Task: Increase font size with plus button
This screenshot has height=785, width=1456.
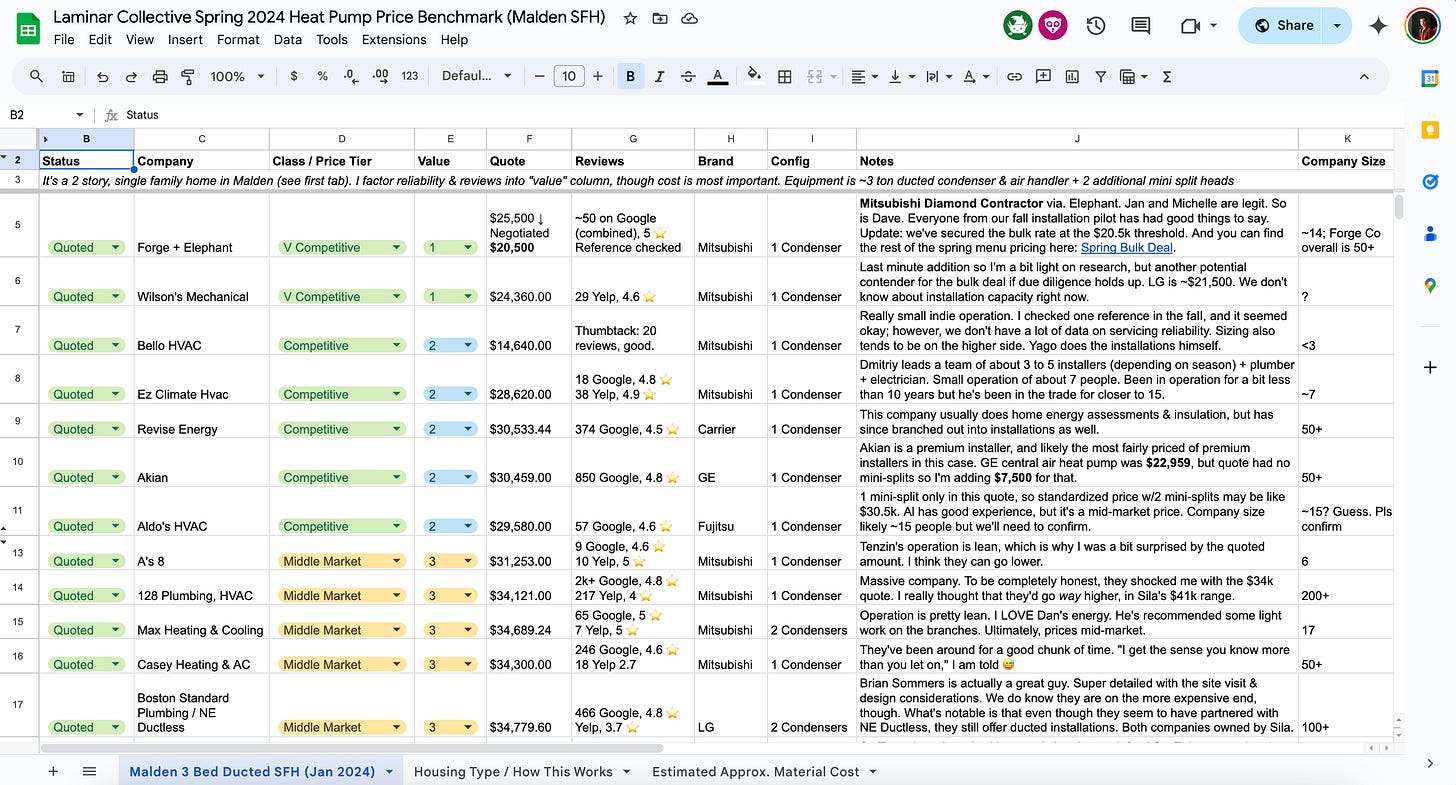Action: coord(598,76)
